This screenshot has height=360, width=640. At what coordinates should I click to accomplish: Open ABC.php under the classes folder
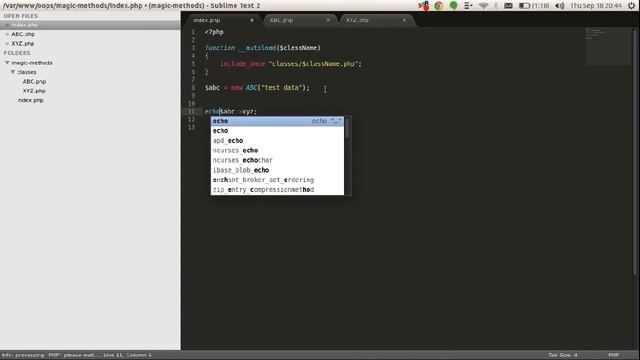click(x=34, y=82)
